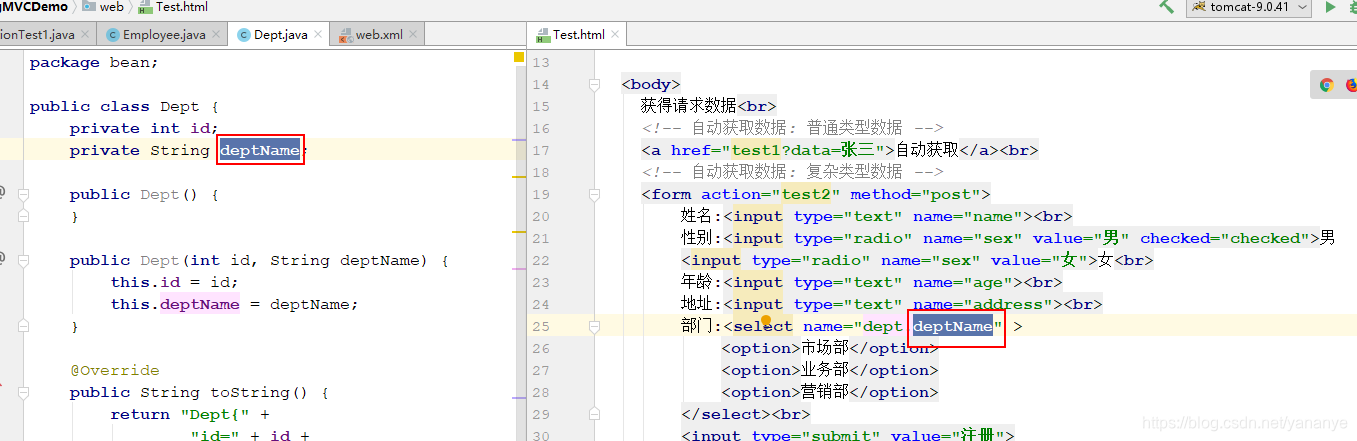Switch to the web.xml tab
Image resolution: width=1357 pixels, height=441 pixels.
click(x=378, y=34)
